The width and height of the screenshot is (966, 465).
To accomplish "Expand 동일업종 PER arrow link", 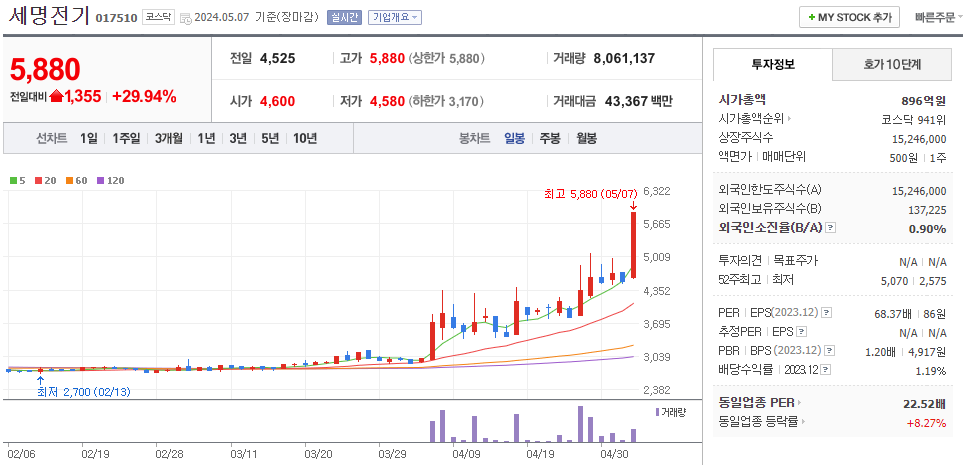I will coord(800,403).
